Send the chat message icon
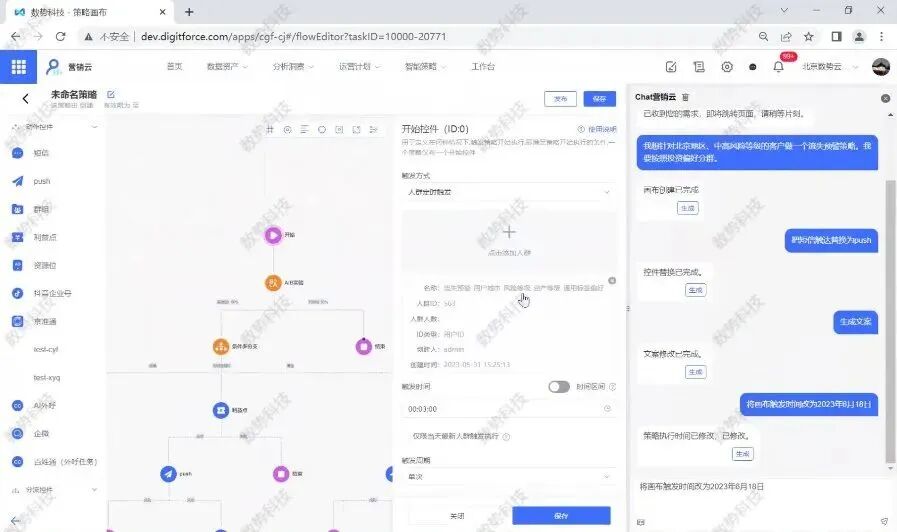The height and width of the screenshot is (532, 897). [884, 521]
